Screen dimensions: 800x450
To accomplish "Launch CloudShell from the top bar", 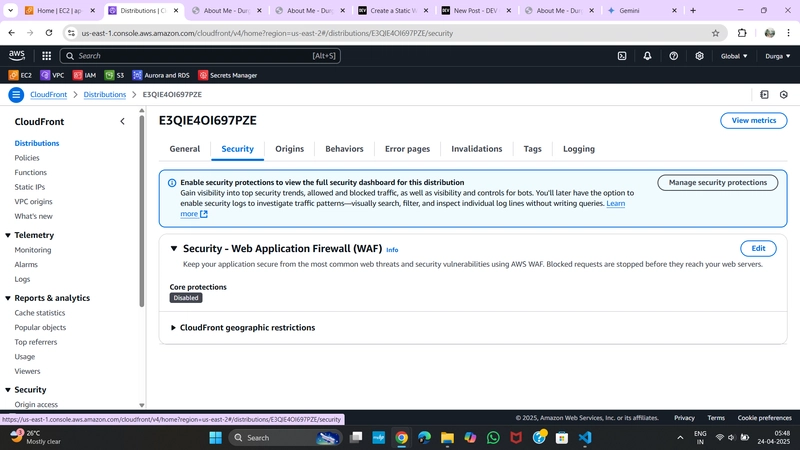I will (622, 56).
